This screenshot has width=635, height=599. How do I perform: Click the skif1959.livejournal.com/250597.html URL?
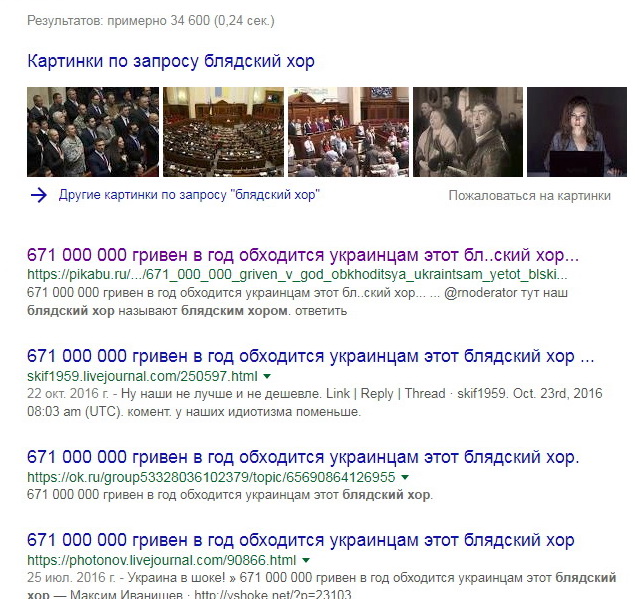pos(142,376)
